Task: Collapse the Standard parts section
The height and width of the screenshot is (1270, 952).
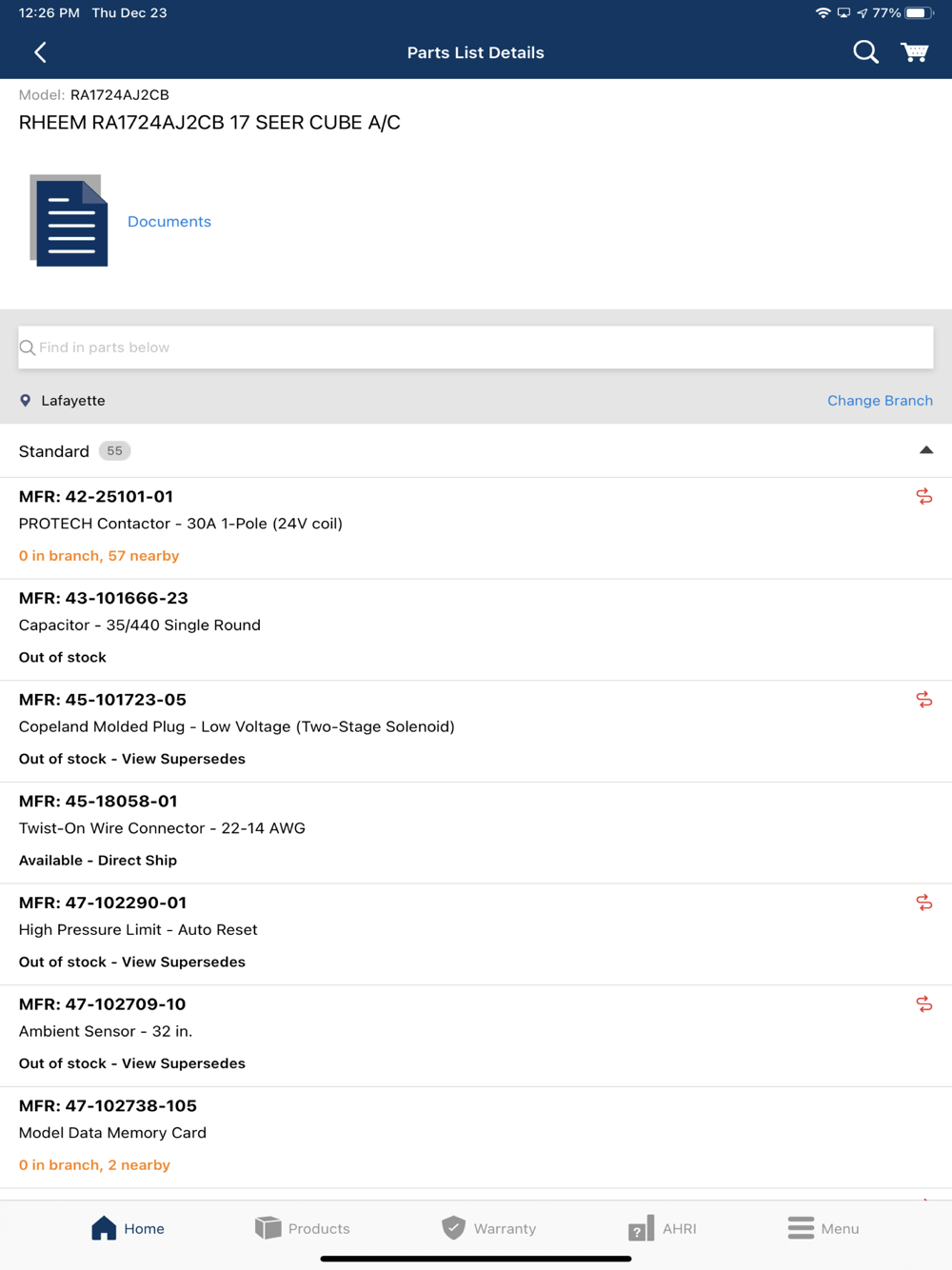Action: (x=925, y=450)
